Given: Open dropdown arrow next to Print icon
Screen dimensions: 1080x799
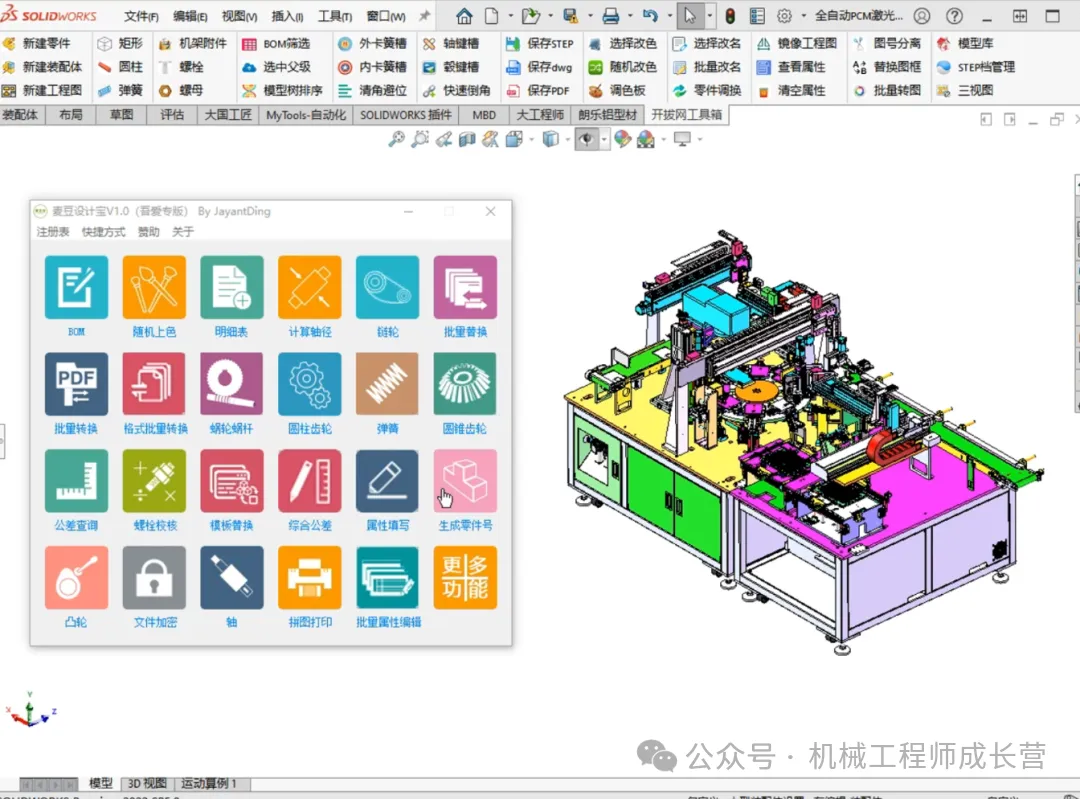Looking at the screenshot, I should tap(630, 15).
